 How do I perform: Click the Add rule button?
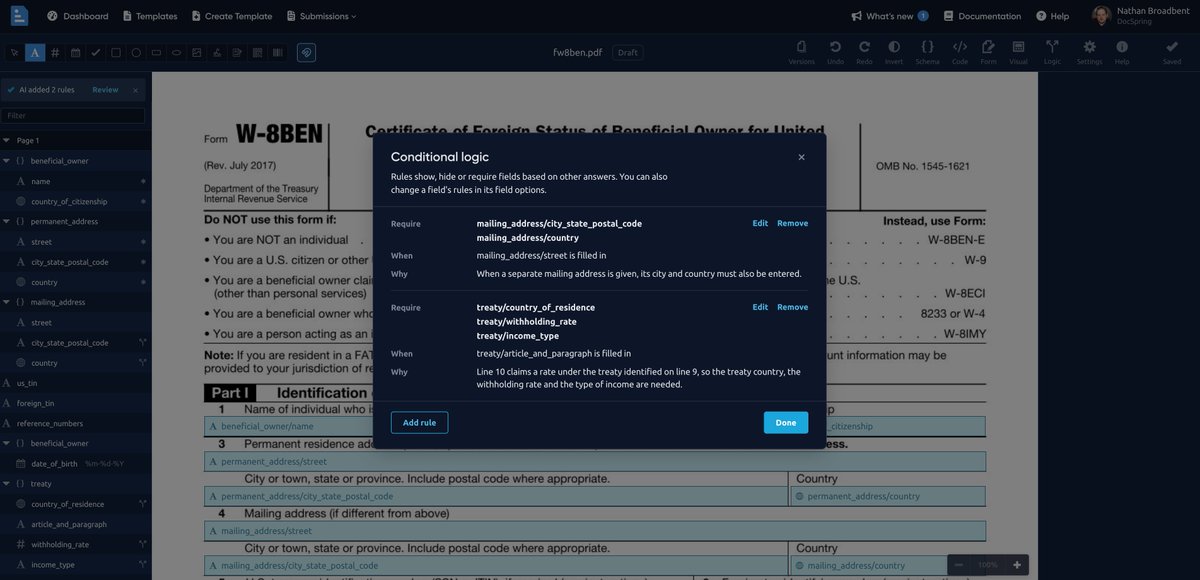[419, 423]
